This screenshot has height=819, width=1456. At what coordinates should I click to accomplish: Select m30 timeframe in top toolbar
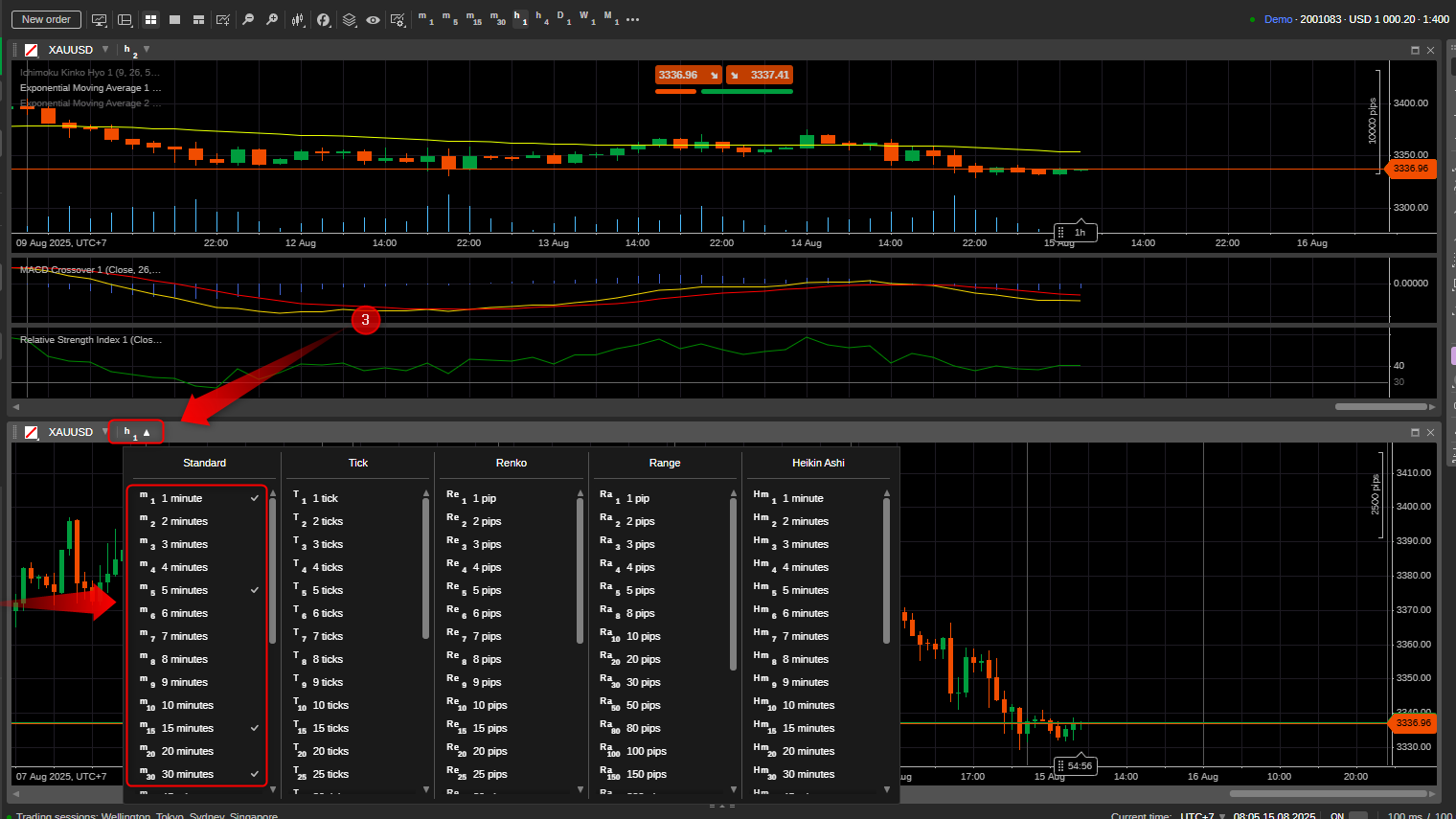pyautogui.click(x=497, y=18)
